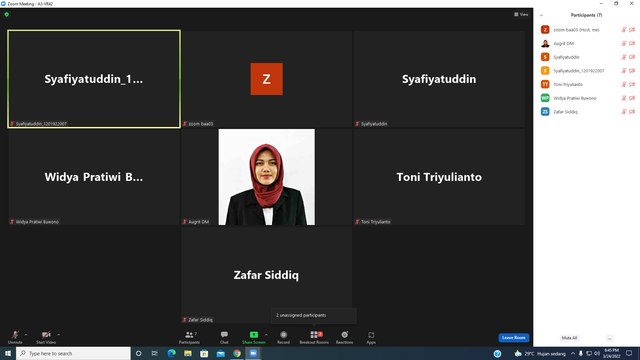Screen dimensions: 640x360
Task: Select Toni Triyulianto in participants list
Action: [587, 84]
